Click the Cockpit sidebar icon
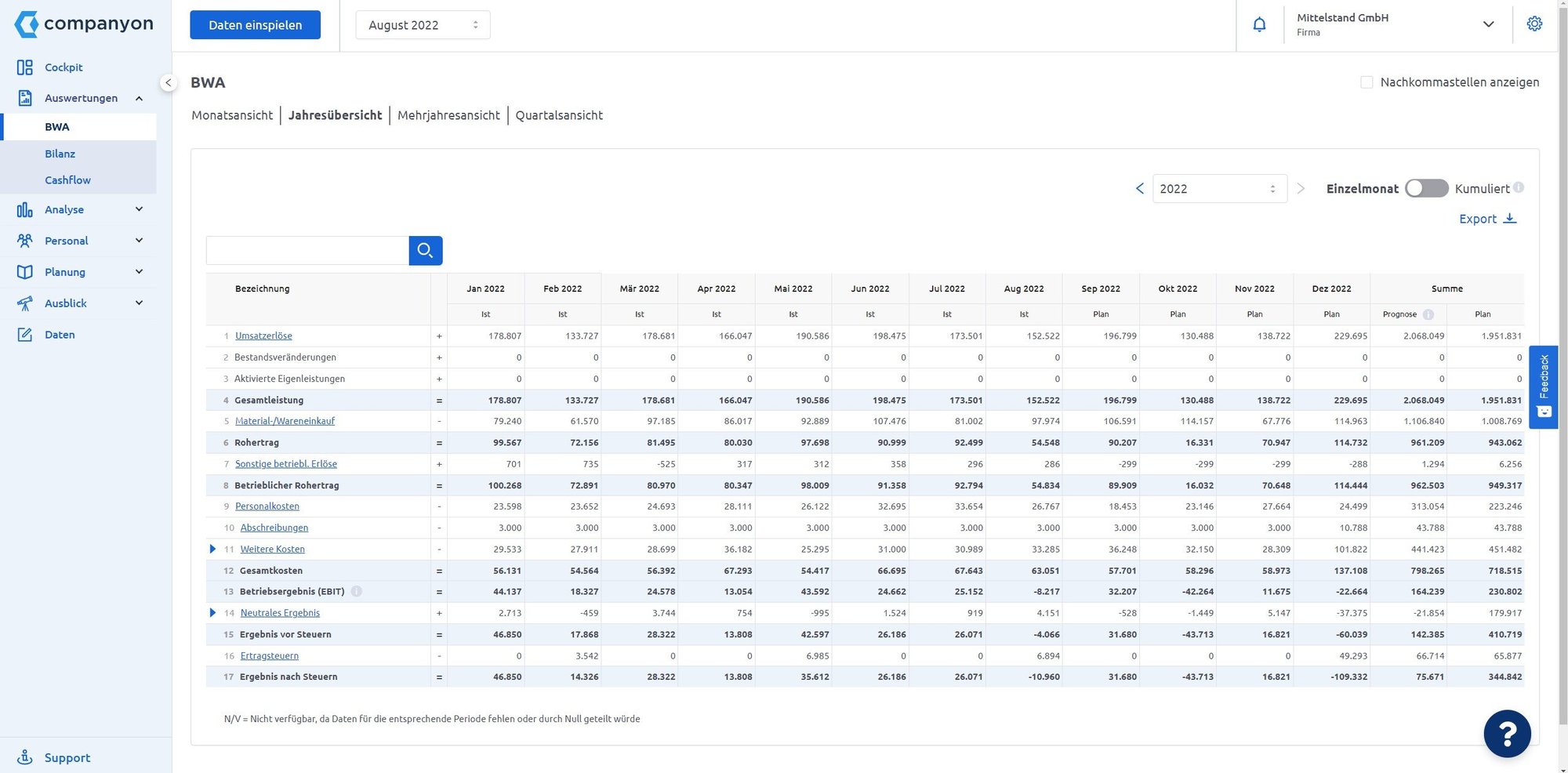 (25, 67)
